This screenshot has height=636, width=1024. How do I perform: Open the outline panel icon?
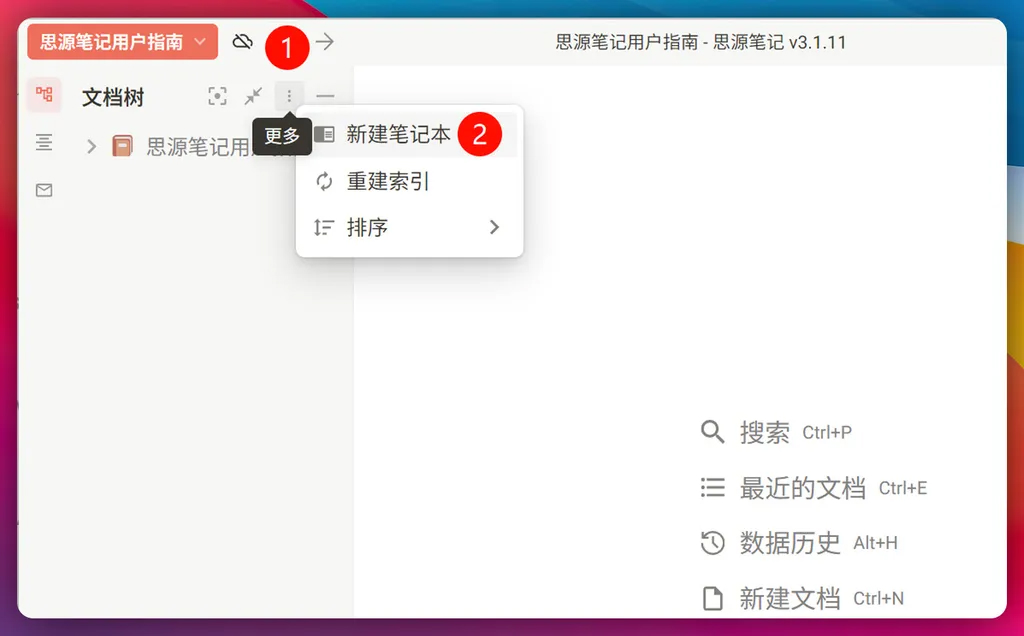[44, 142]
